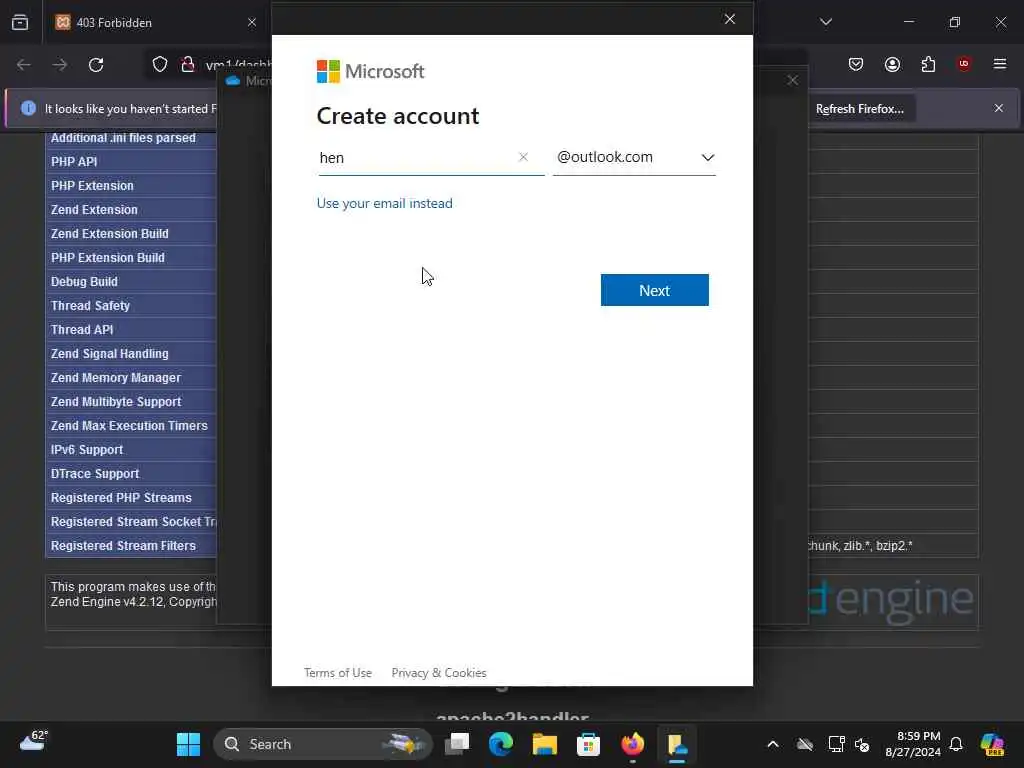Click 'Registered PHP Streams' row label
1024x768 pixels.
coord(121,498)
